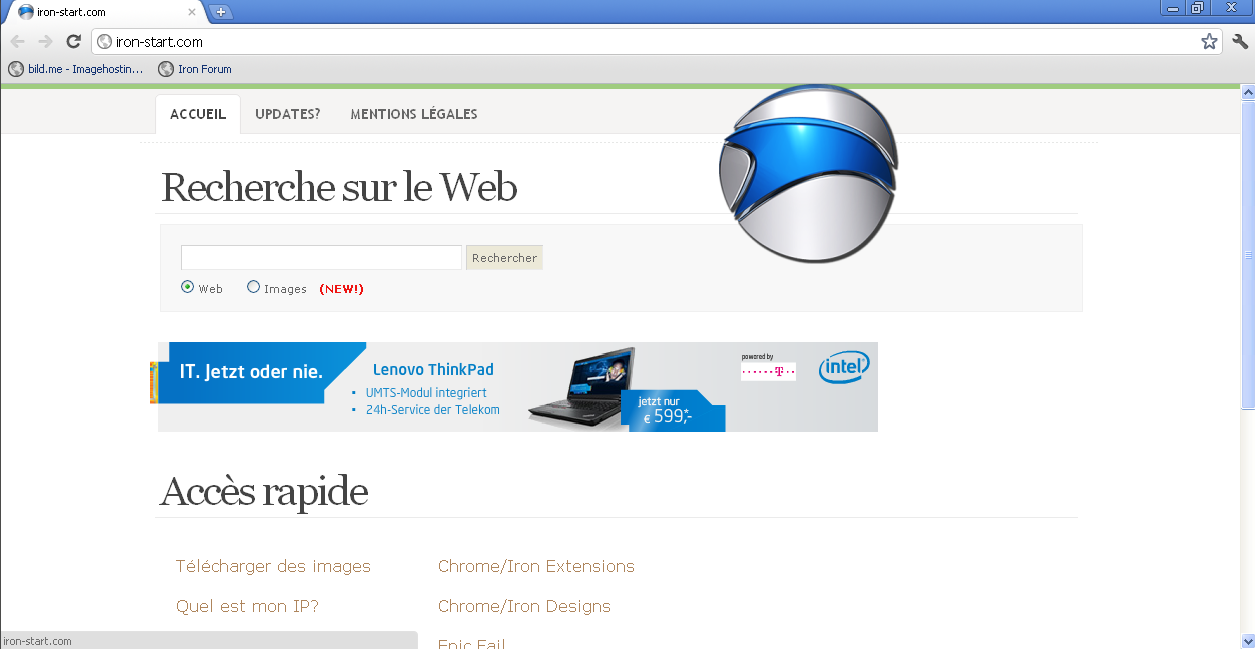Close the iron-start.com tab
Viewport: 1255px width, 649px height.
tap(194, 12)
